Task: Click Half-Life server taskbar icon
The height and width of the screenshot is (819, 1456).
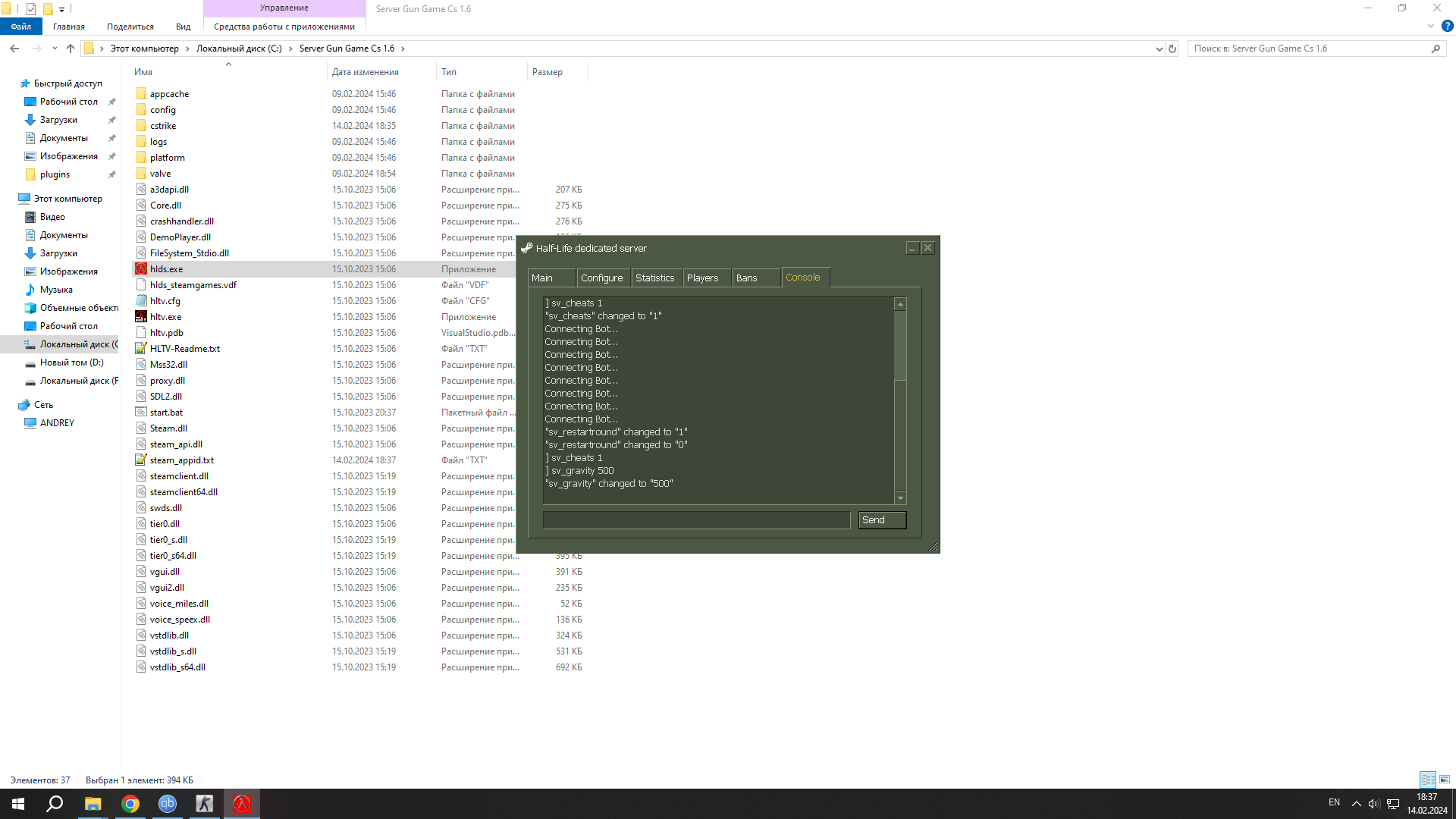Action: click(x=242, y=804)
